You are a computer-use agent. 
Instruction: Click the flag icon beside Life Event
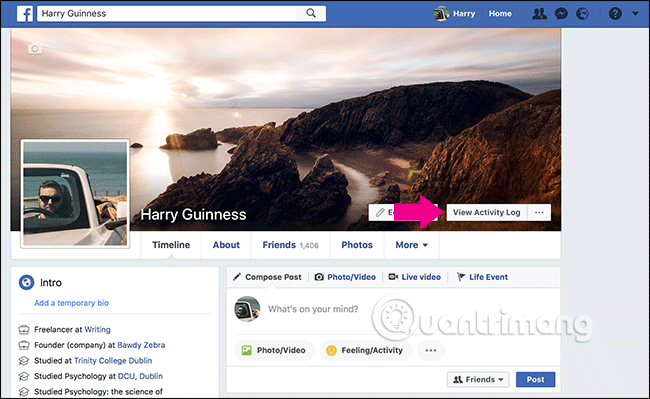pyautogui.click(x=461, y=277)
